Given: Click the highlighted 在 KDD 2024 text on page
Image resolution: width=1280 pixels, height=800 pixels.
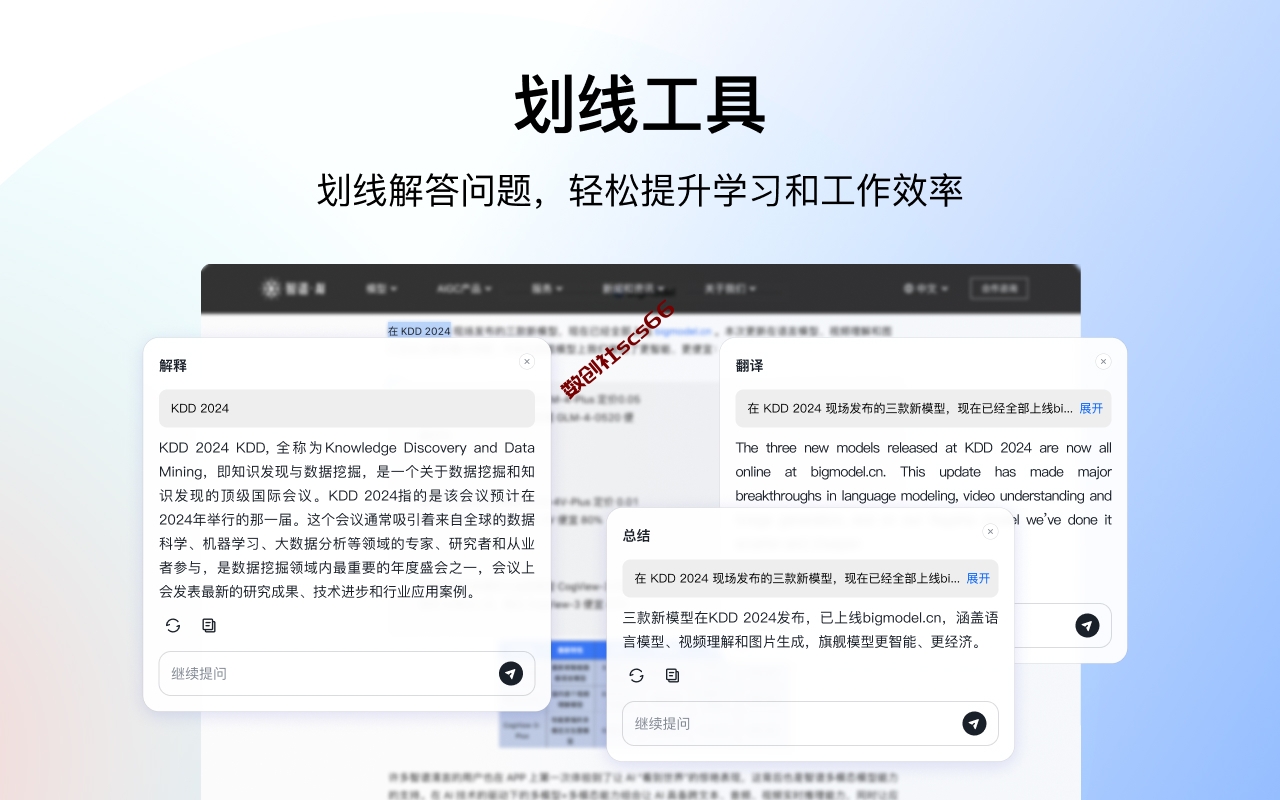Looking at the screenshot, I should (x=419, y=331).
